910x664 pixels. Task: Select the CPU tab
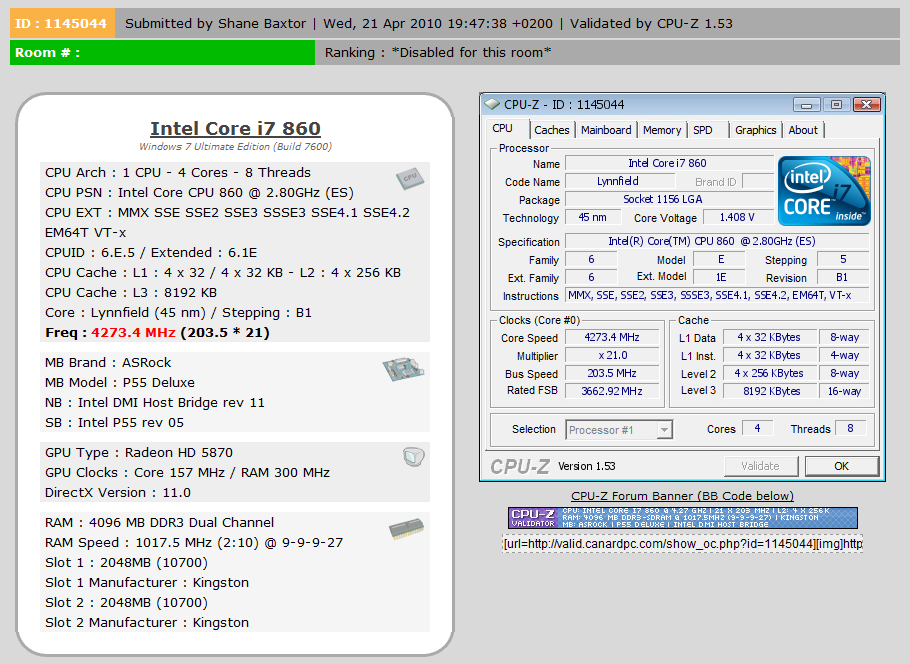[x=503, y=128]
